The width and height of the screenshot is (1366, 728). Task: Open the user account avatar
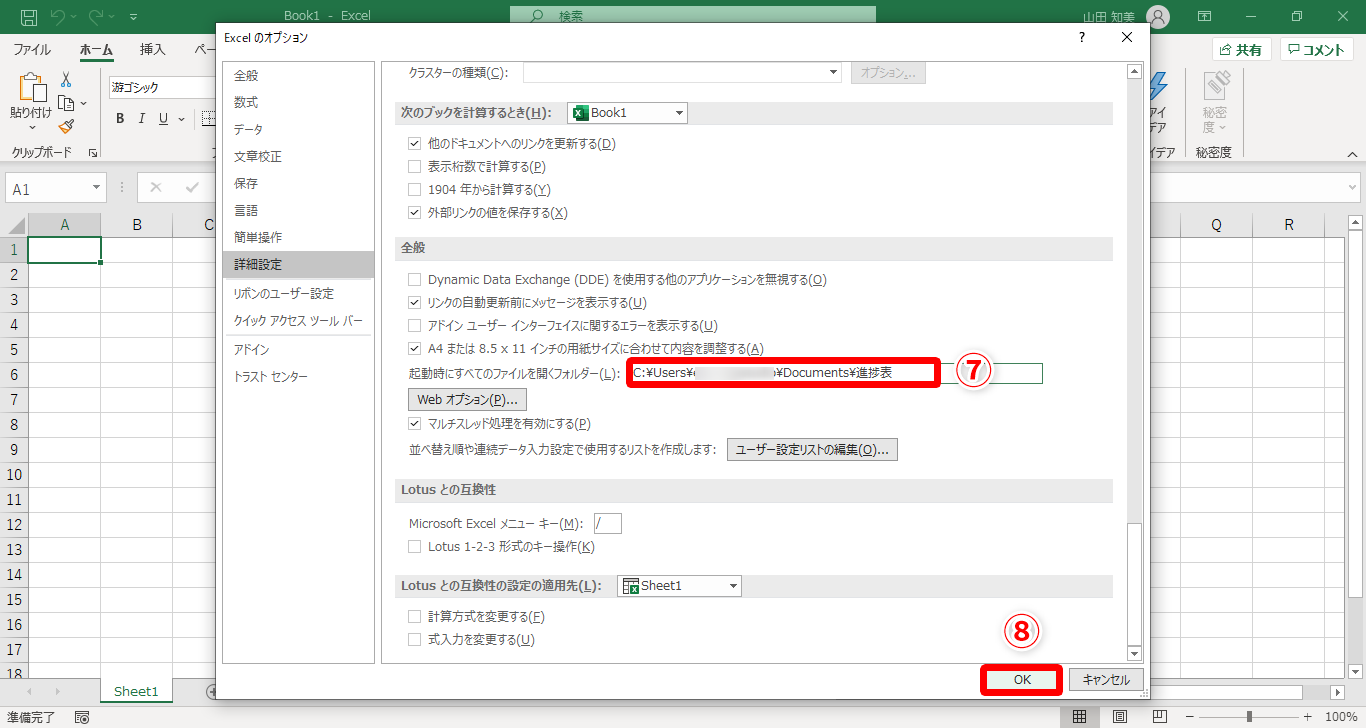[1158, 17]
